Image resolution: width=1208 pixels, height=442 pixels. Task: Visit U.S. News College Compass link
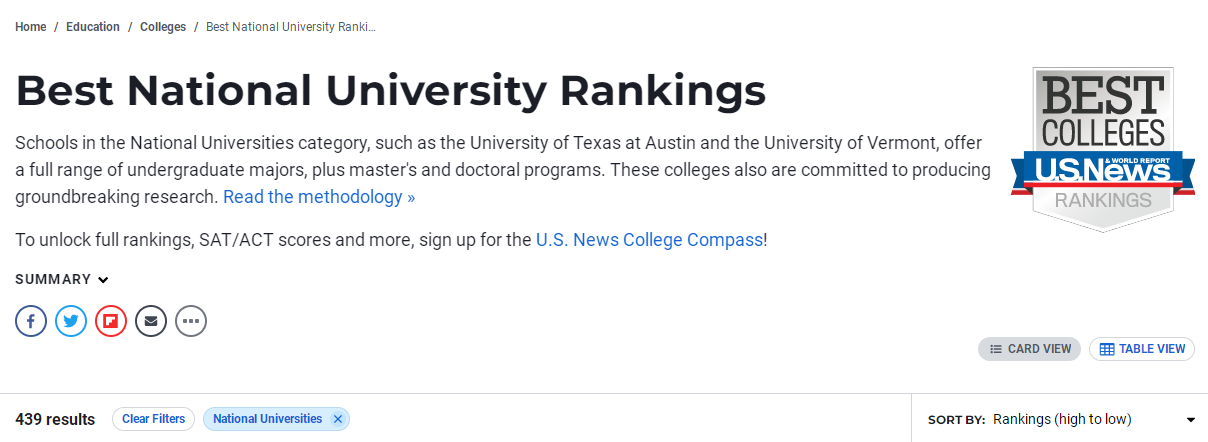click(x=649, y=240)
